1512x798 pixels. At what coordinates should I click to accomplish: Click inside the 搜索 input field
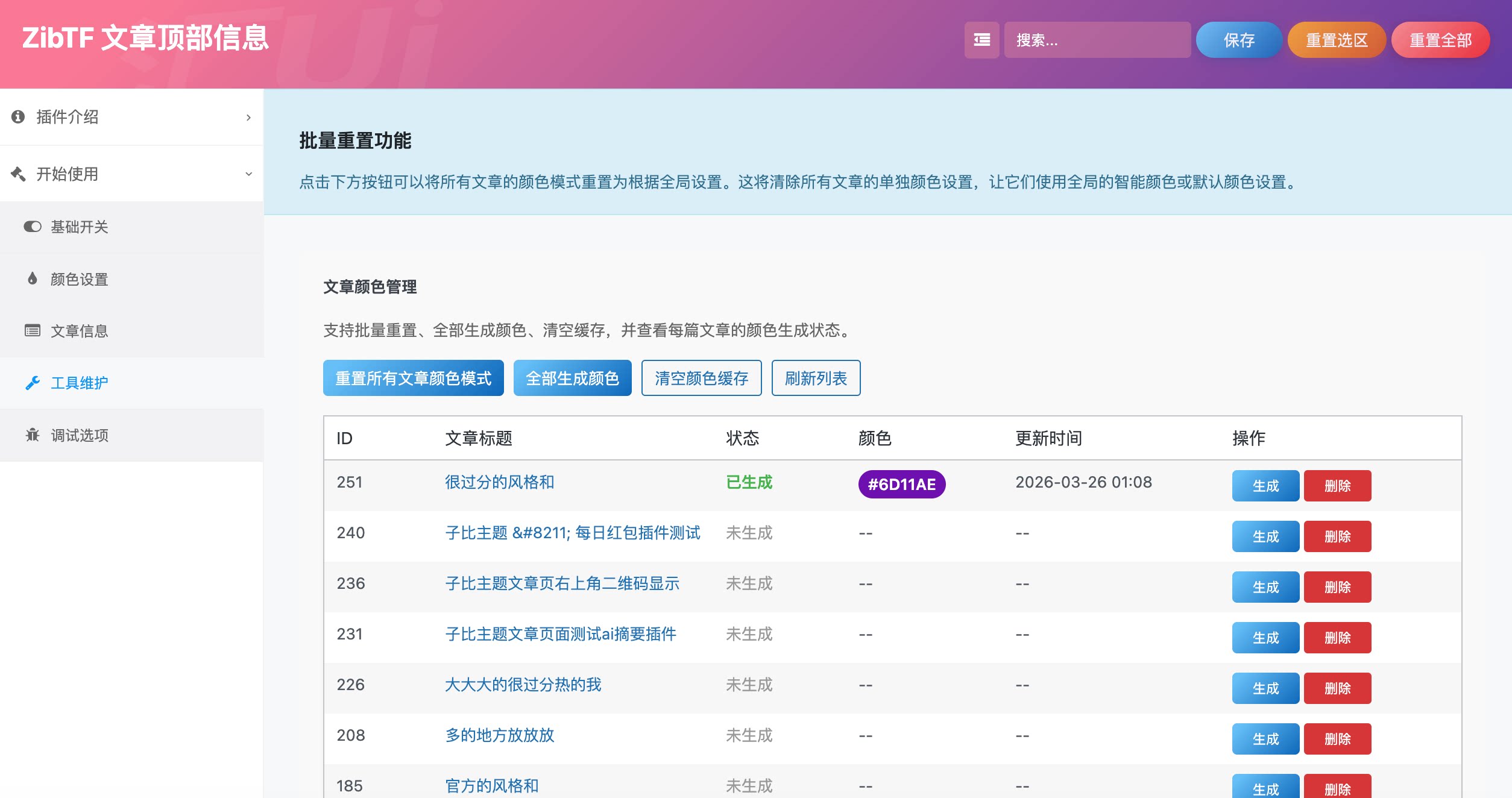coord(1097,40)
